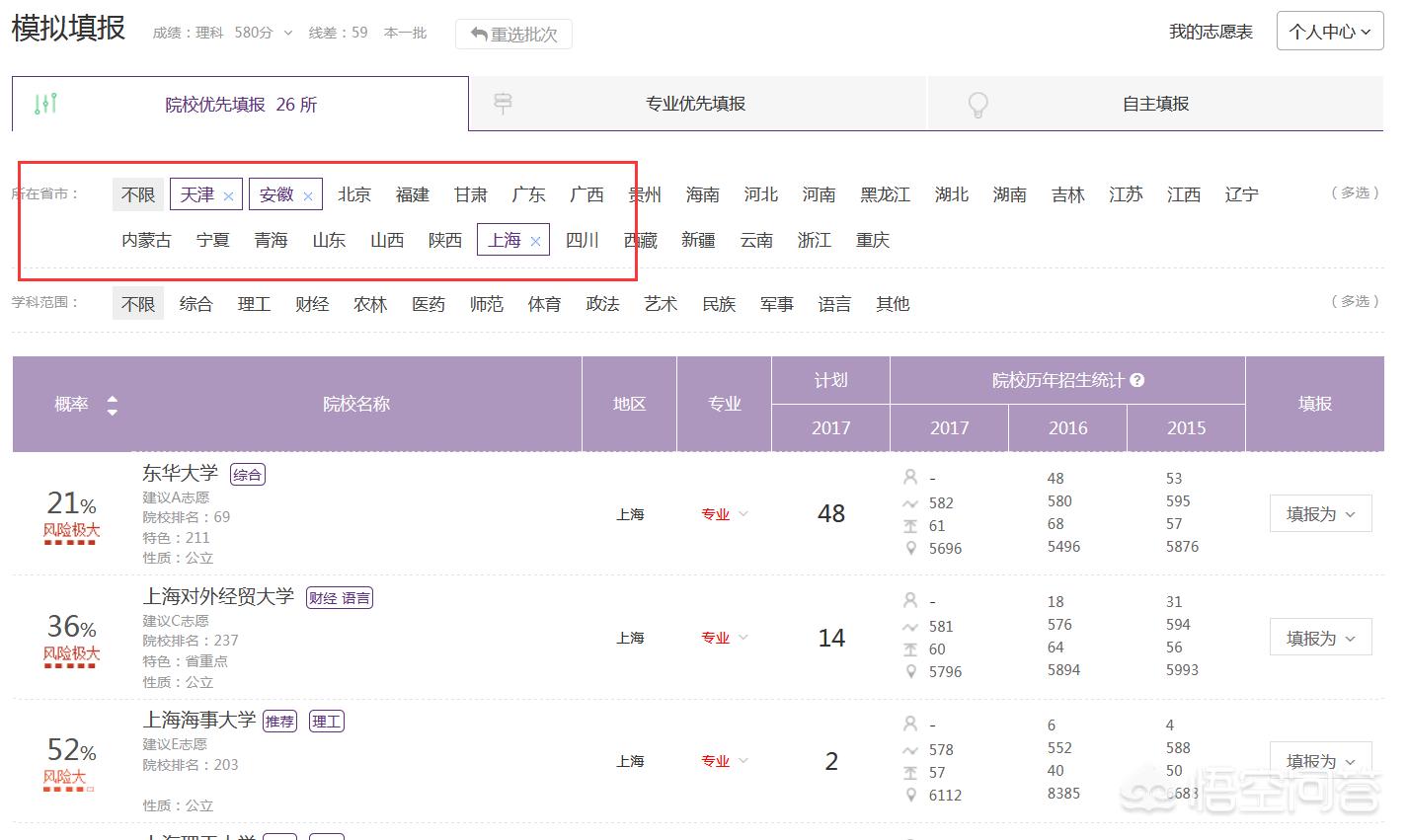The image size is (1407, 840).
Task: Click the signpost icon on 专业优先填报 tab
Action: 503,104
